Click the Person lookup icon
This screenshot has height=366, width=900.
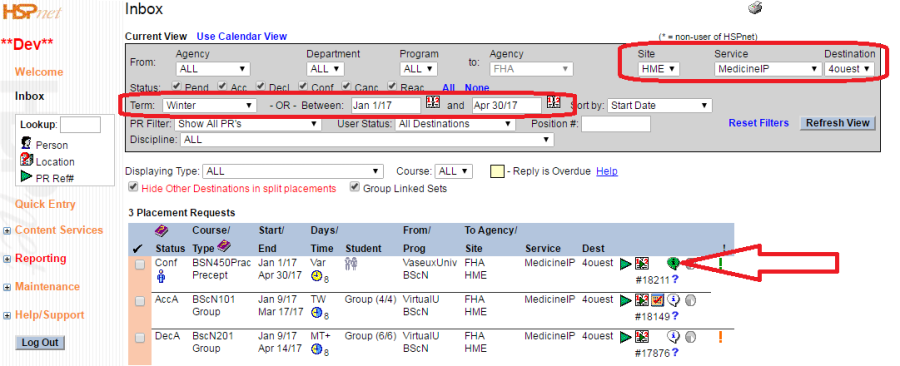click(x=26, y=143)
